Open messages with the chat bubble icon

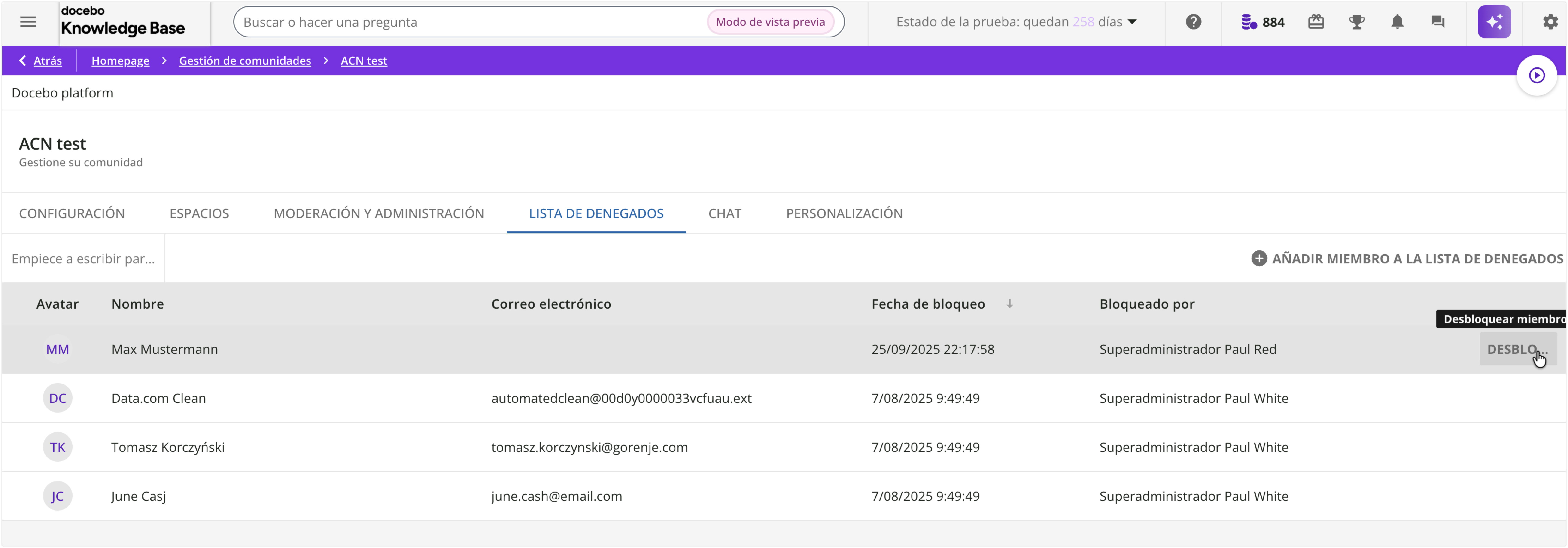coord(1438,22)
